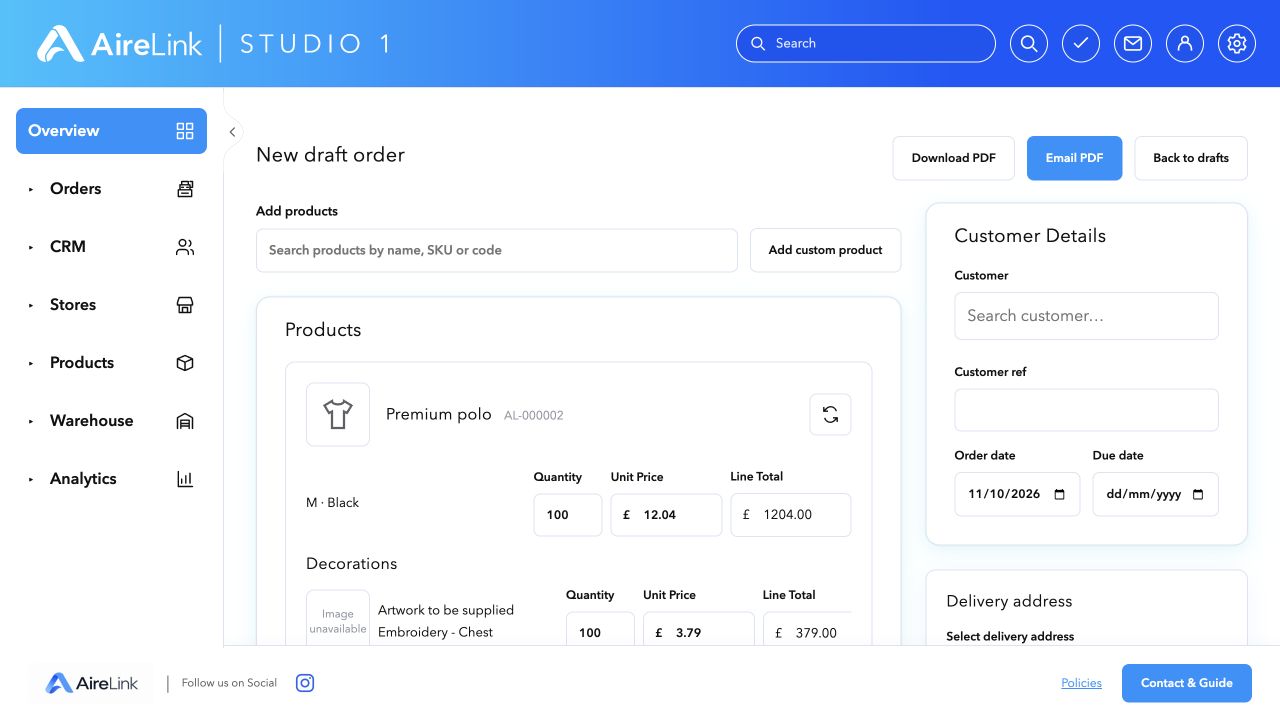Viewport: 1280px width, 720px height.
Task: Focus the product search by name field
Action: (x=497, y=250)
